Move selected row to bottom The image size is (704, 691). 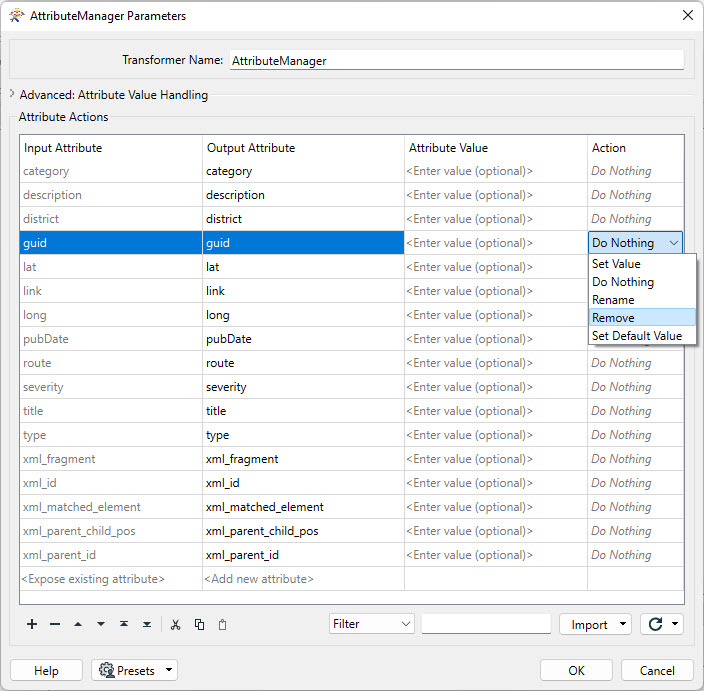tap(147, 624)
